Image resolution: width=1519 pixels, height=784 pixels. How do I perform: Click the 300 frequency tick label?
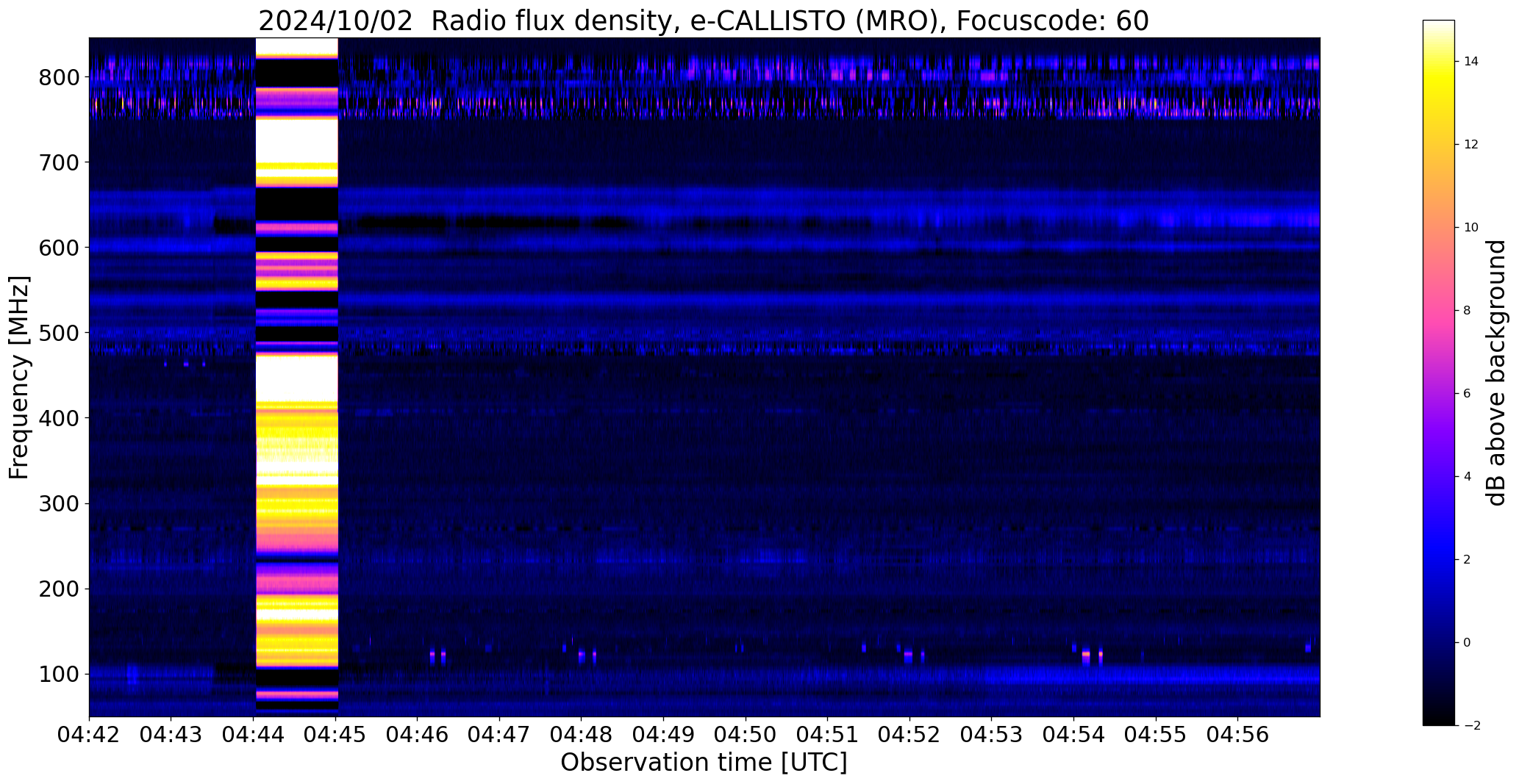pyautogui.click(x=60, y=503)
